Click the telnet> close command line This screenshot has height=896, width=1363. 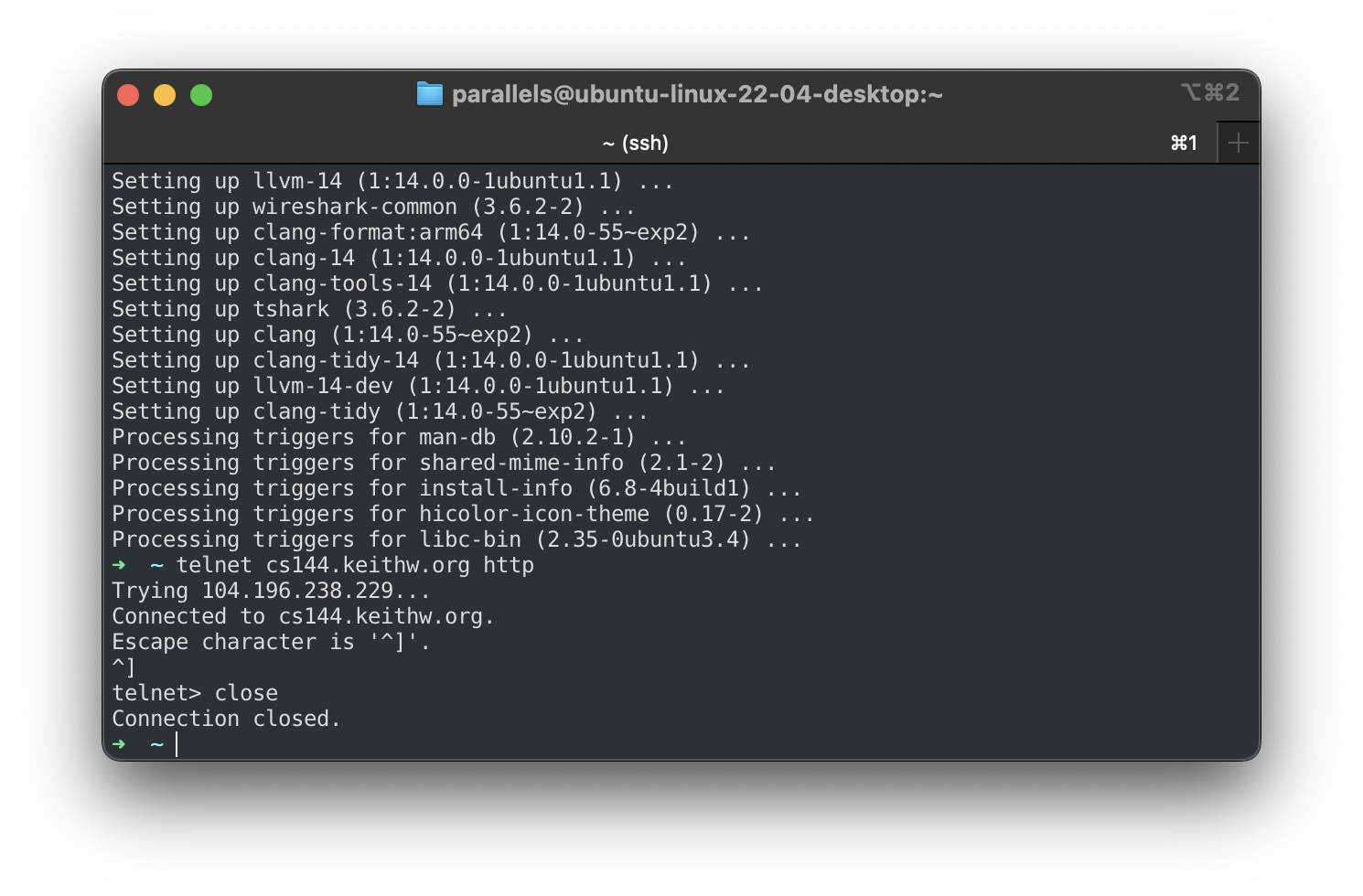click(195, 692)
